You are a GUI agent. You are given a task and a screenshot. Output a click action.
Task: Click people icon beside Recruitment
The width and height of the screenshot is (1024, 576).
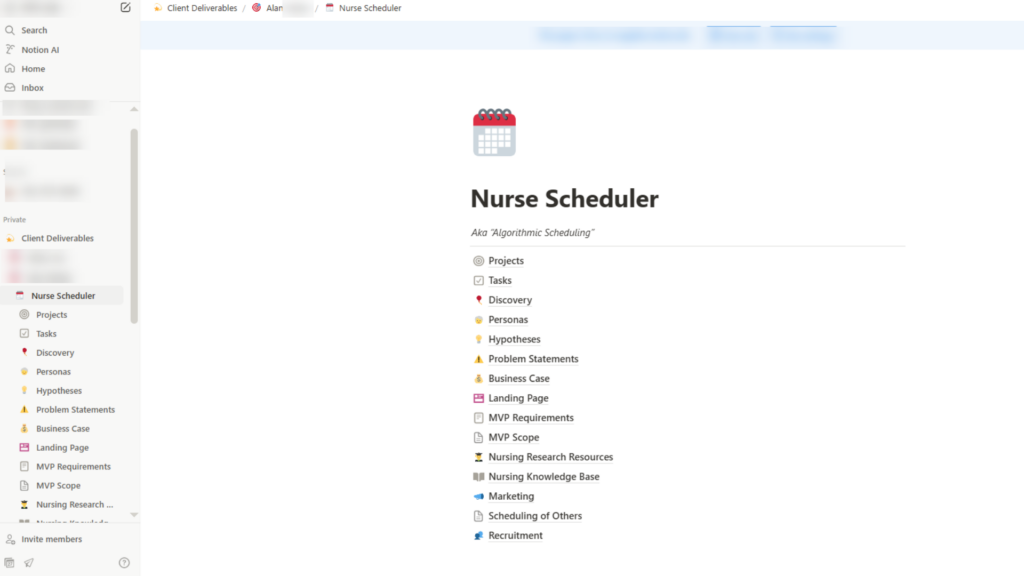[479, 535]
